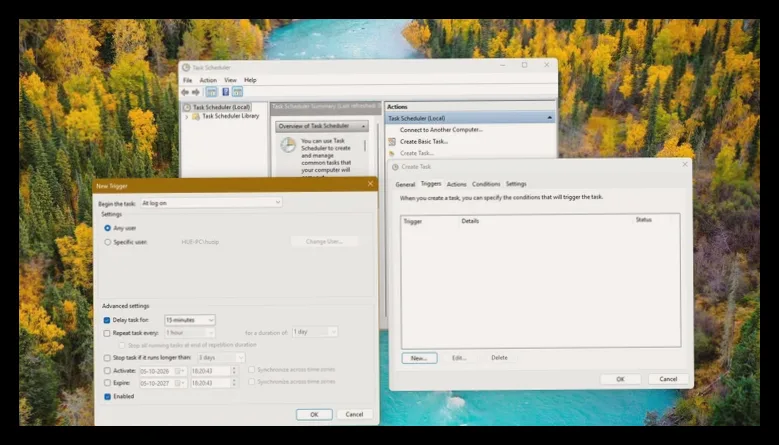Click the New... button in Triggers tab

(419, 358)
